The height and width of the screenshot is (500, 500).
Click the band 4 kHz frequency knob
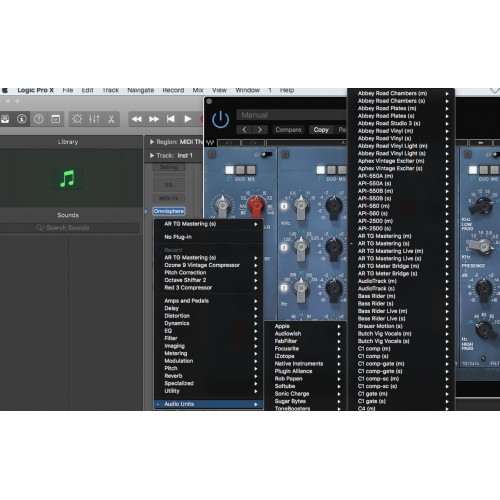[301, 207]
